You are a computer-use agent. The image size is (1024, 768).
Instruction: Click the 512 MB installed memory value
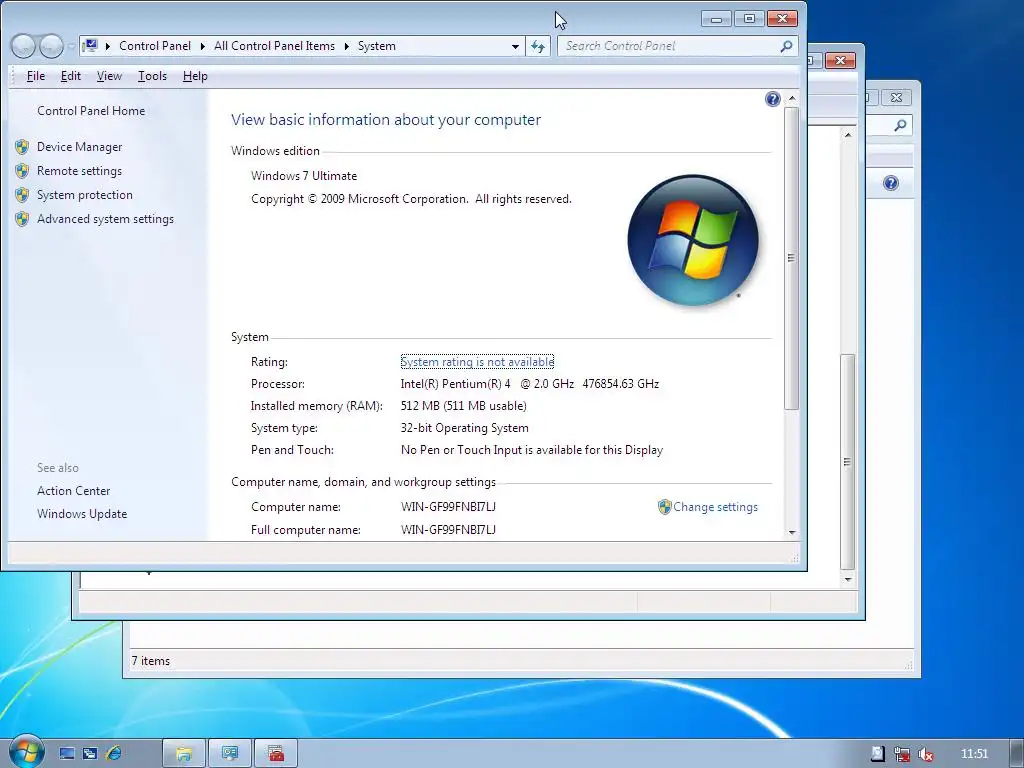pos(463,406)
